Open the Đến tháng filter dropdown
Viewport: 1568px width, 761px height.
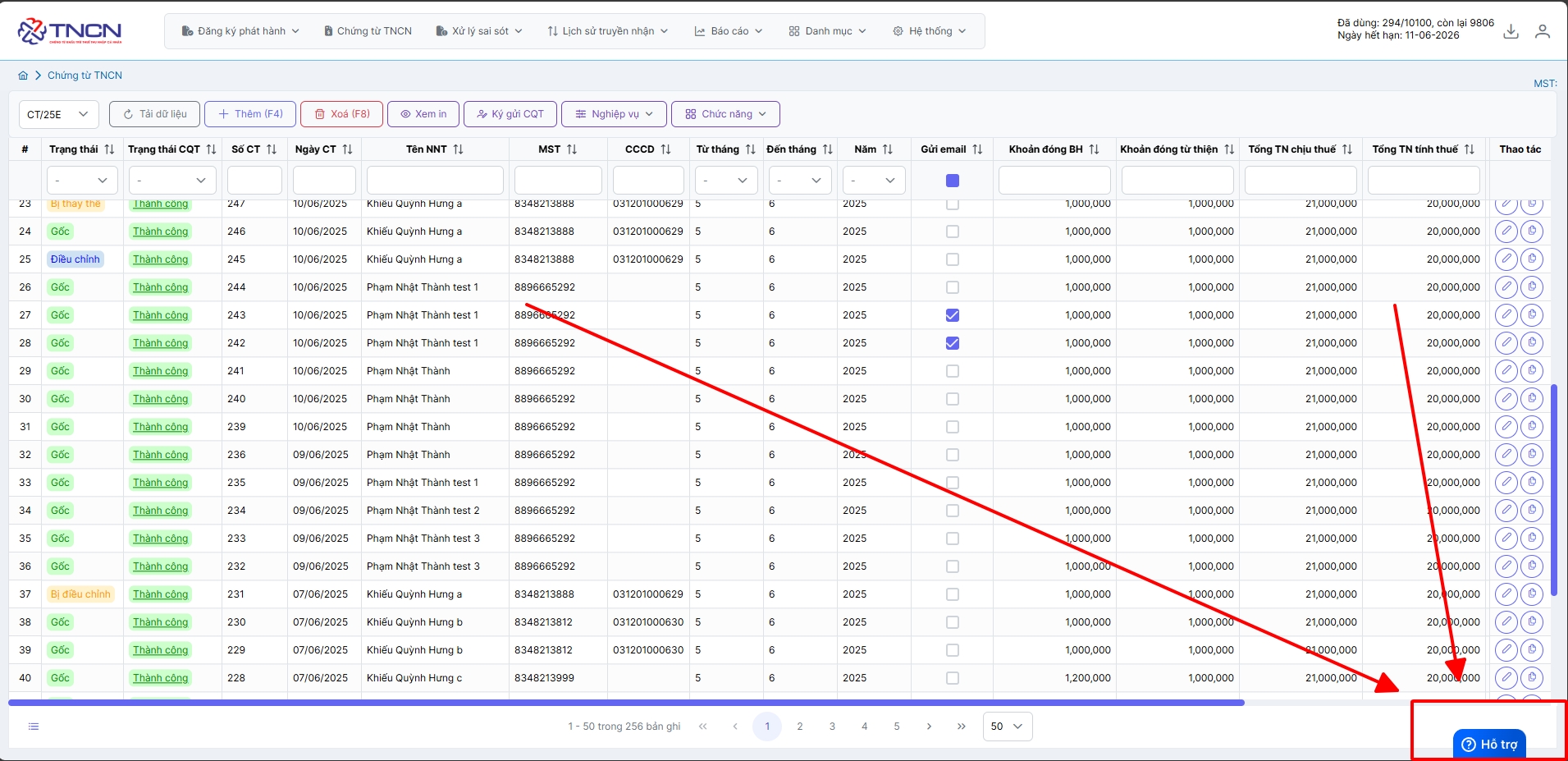[x=800, y=181]
